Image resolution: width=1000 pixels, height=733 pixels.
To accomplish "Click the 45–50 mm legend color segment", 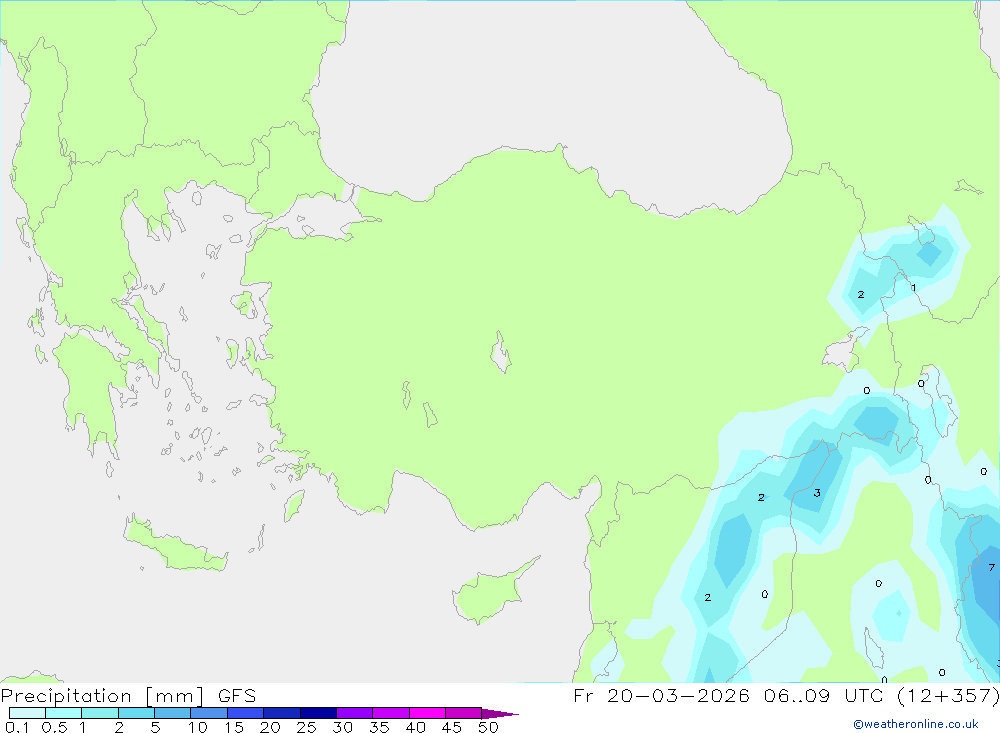I will click(464, 713).
